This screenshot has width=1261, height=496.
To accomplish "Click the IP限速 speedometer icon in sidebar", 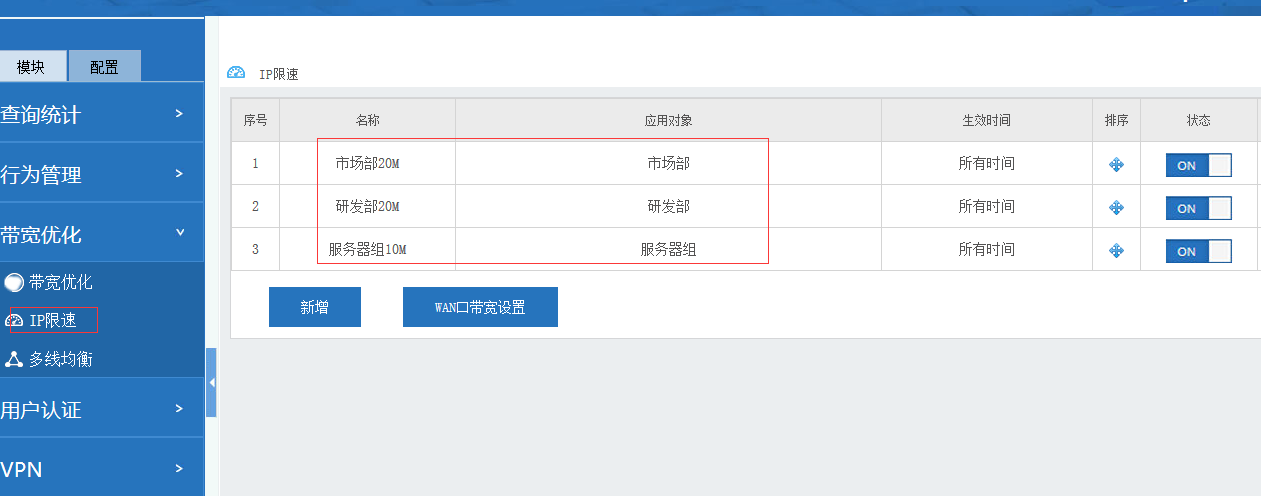I will point(14,321).
